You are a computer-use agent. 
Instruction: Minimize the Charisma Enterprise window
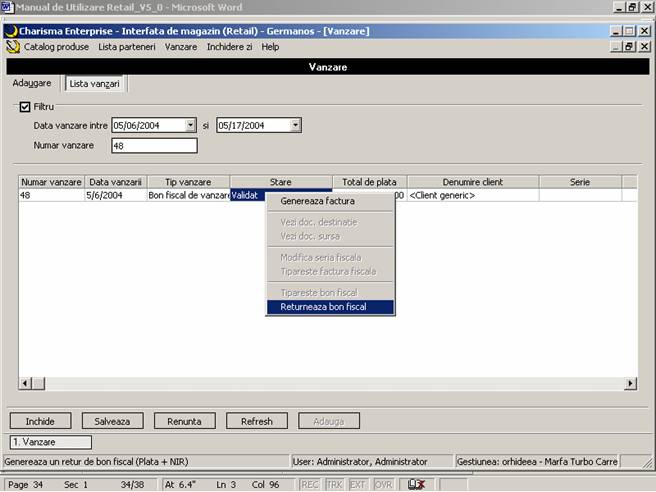coord(615,31)
